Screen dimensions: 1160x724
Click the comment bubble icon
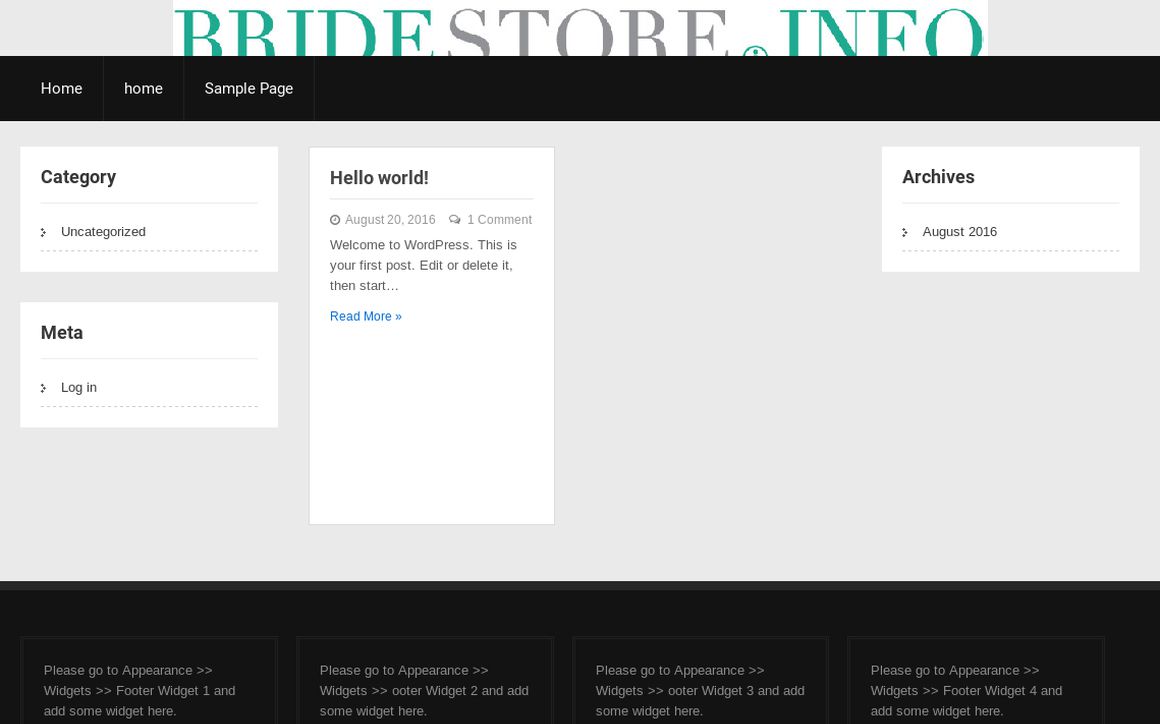point(455,220)
